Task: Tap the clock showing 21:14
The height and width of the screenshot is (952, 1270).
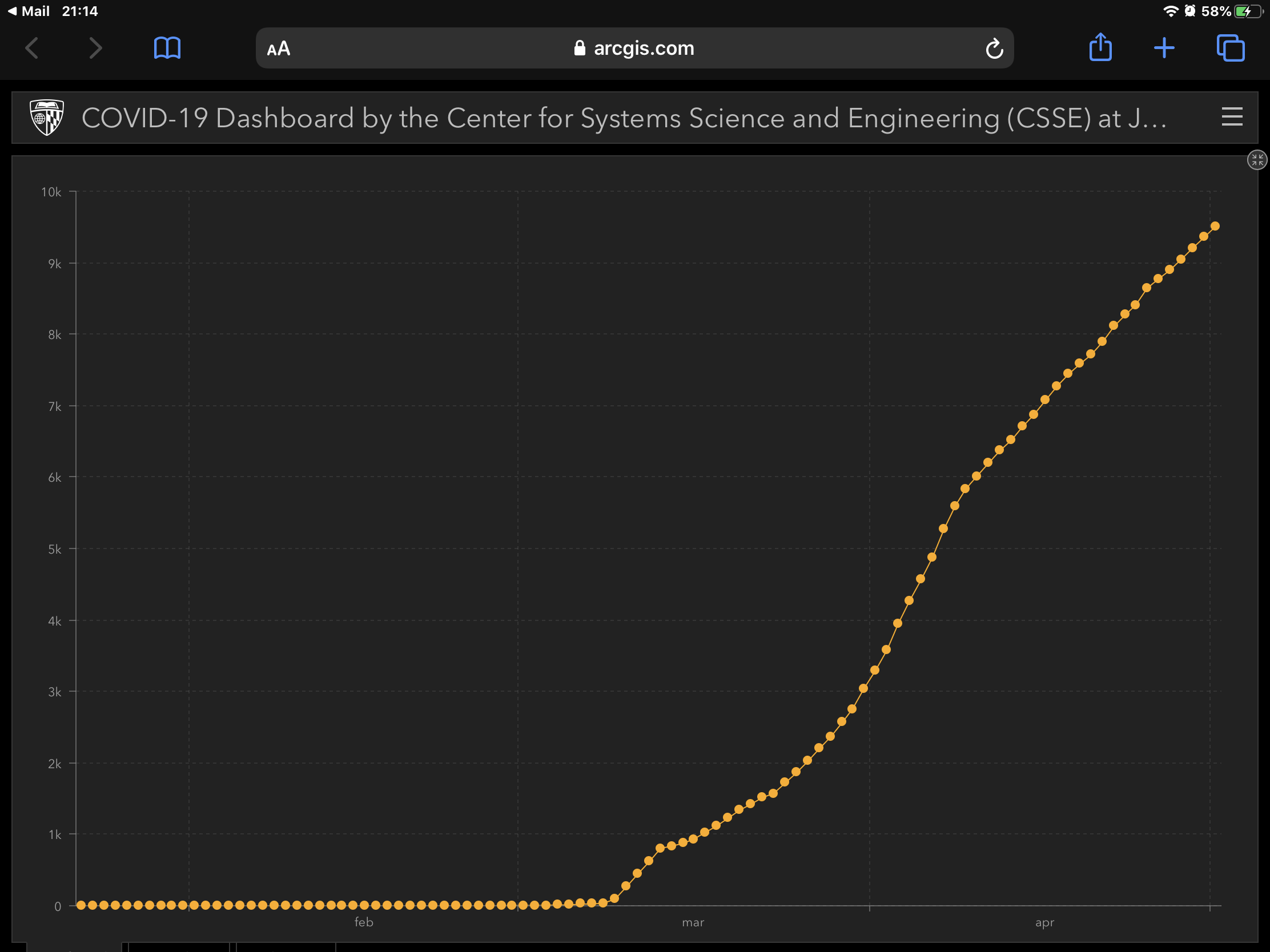Action: 80,11
